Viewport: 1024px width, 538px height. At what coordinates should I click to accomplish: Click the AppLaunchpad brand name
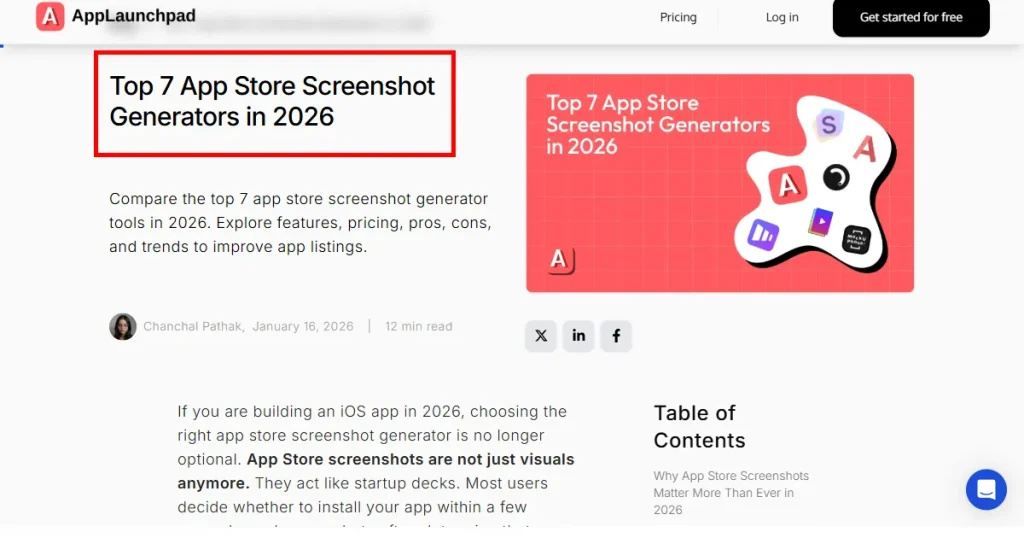[x=134, y=16]
